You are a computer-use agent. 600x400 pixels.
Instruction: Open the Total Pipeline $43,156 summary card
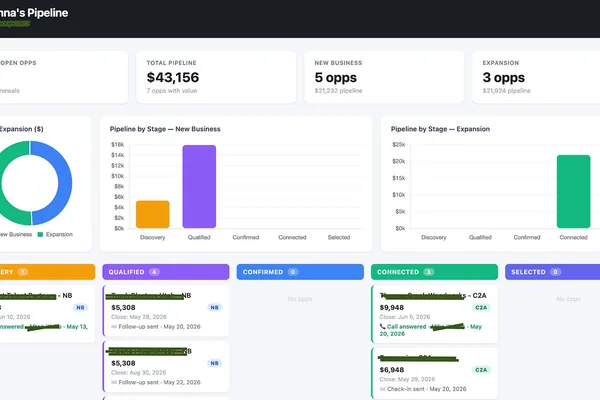coord(216,77)
